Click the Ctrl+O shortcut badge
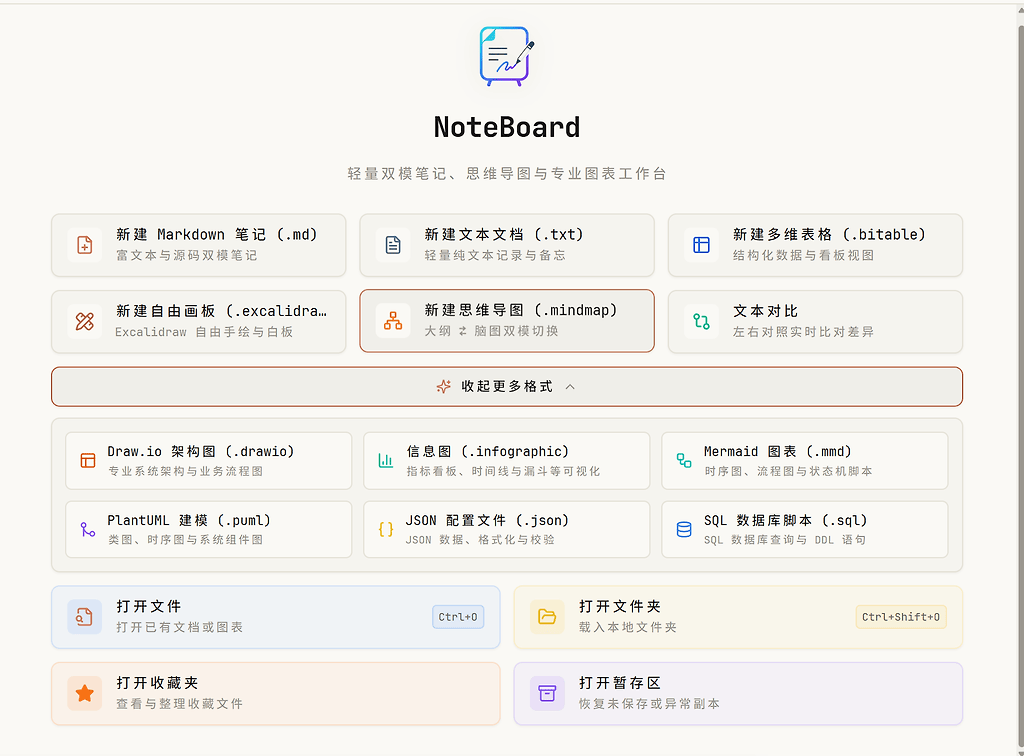This screenshot has width=1024, height=756. click(x=458, y=617)
